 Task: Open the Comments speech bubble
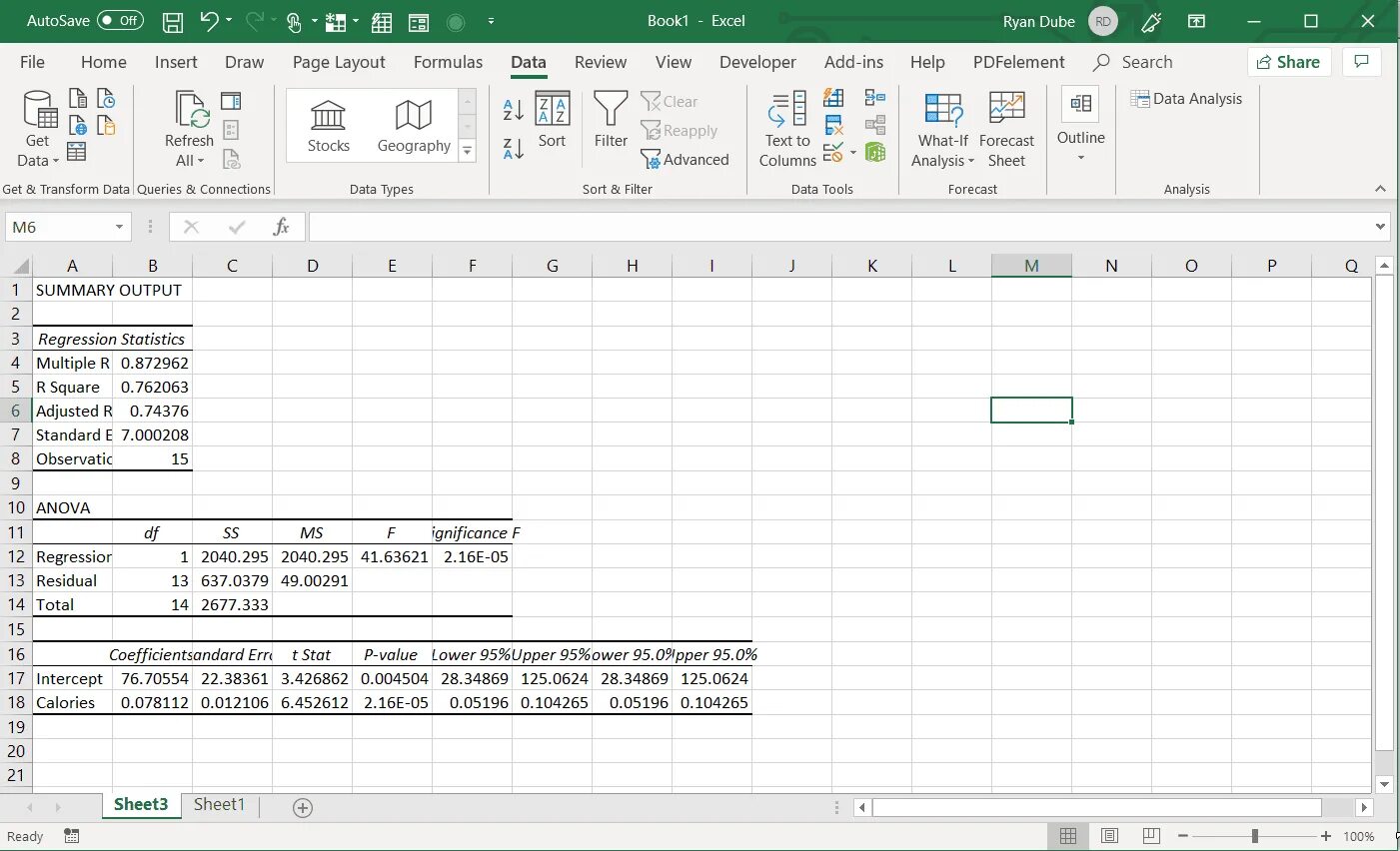point(1361,62)
